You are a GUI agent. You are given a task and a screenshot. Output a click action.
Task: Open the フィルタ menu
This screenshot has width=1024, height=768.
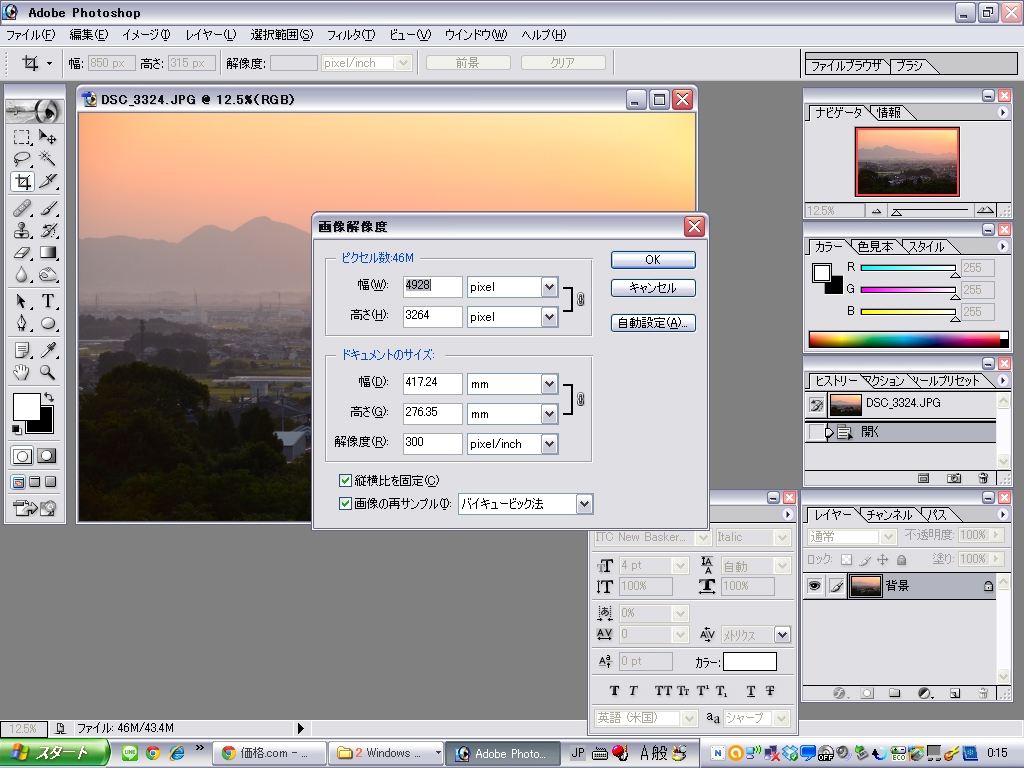[350, 35]
